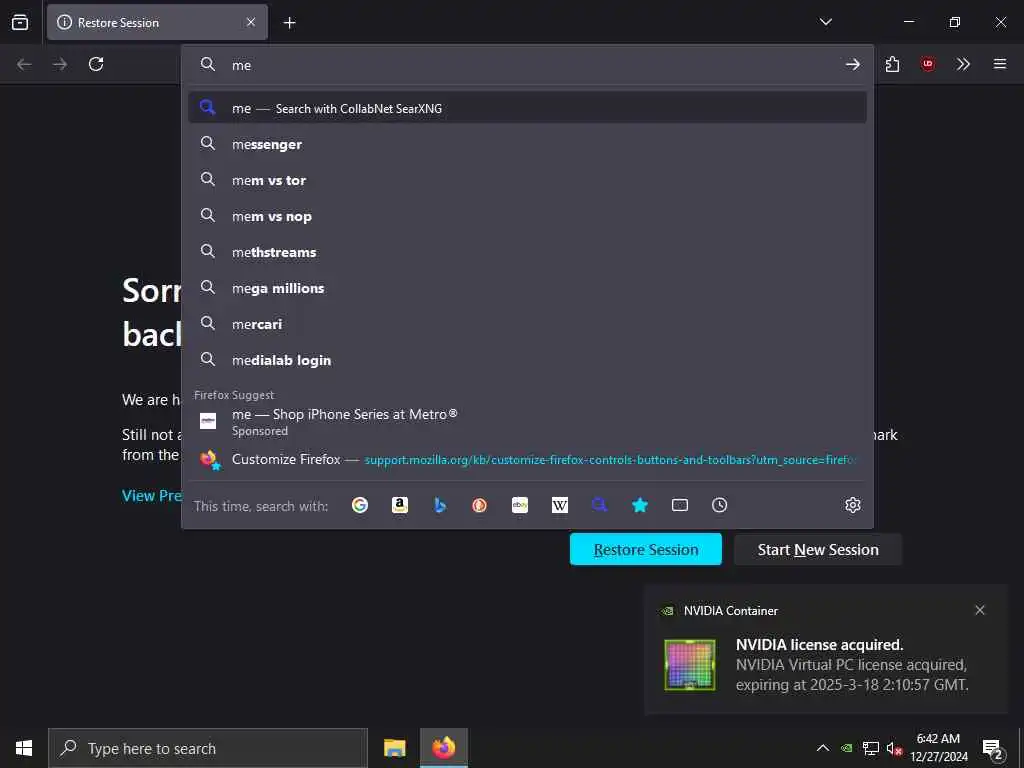Image resolution: width=1024 pixels, height=768 pixels.
Task: Search this time with Wikipedia
Action: pos(560,505)
